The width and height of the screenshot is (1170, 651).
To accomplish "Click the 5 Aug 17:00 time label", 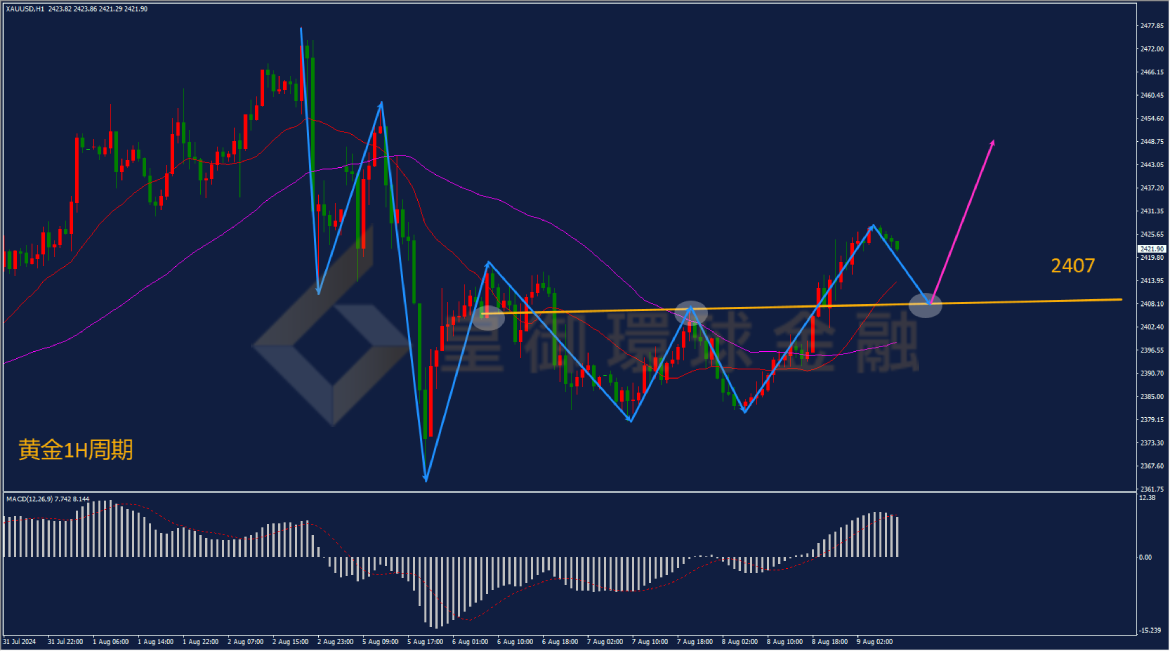I will tap(425, 641).
